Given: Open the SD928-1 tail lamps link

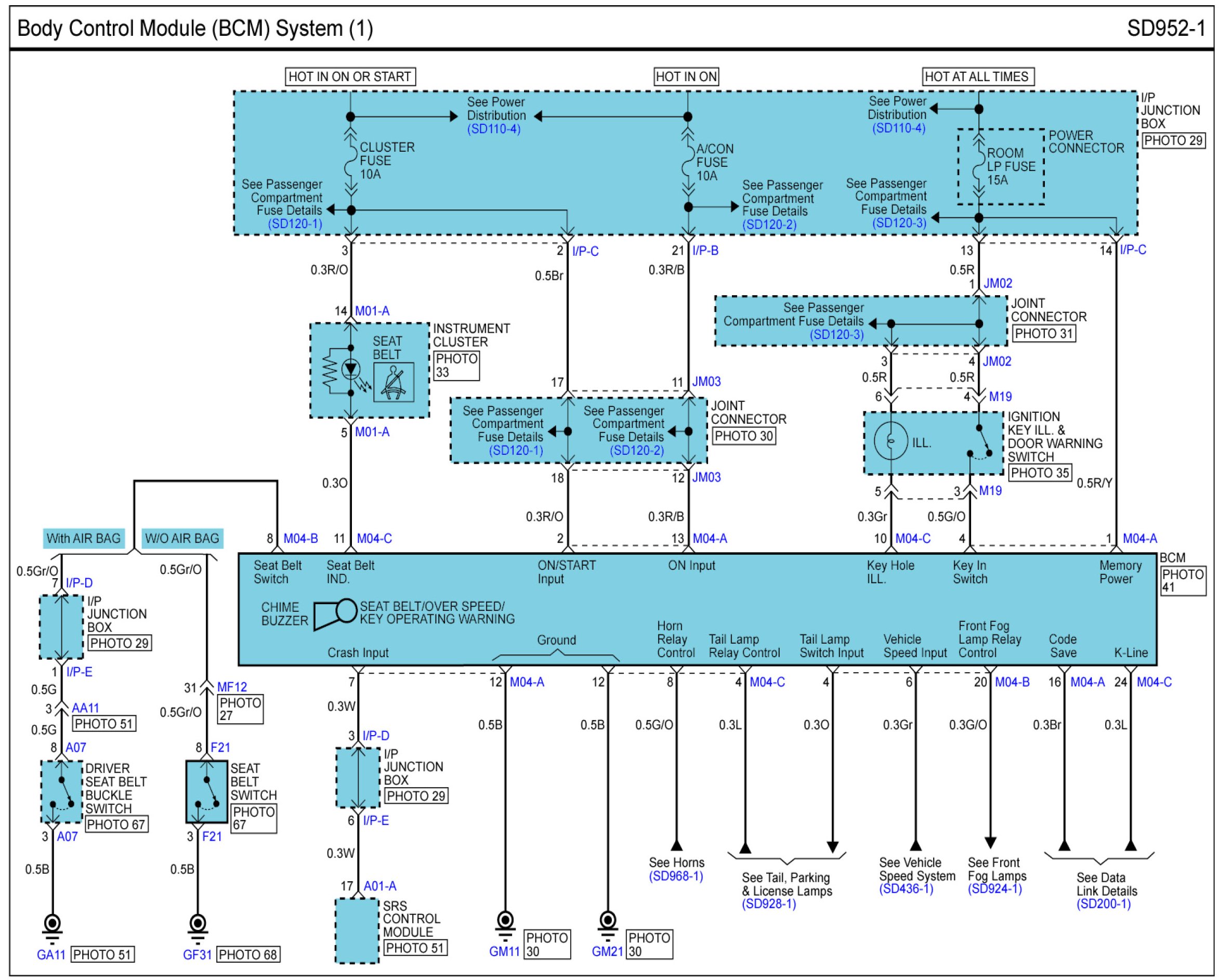Looking at the screenshot, I should click(769, 904).
